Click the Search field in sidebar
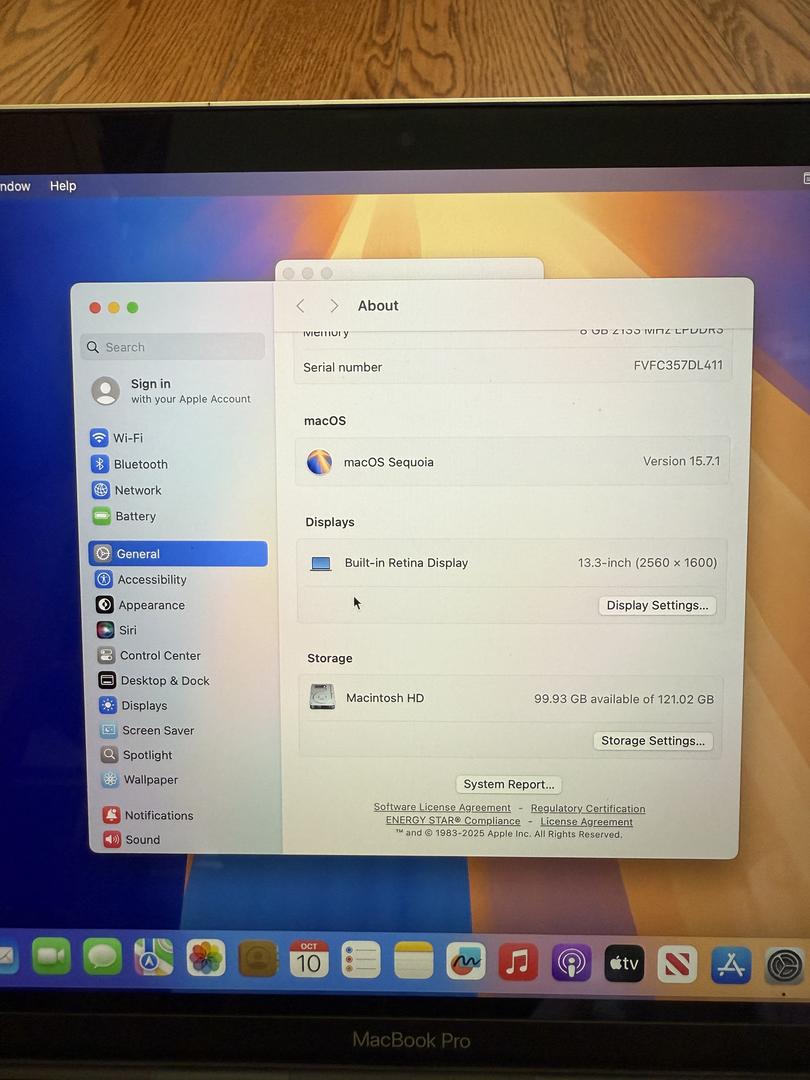 coord(172,347)
